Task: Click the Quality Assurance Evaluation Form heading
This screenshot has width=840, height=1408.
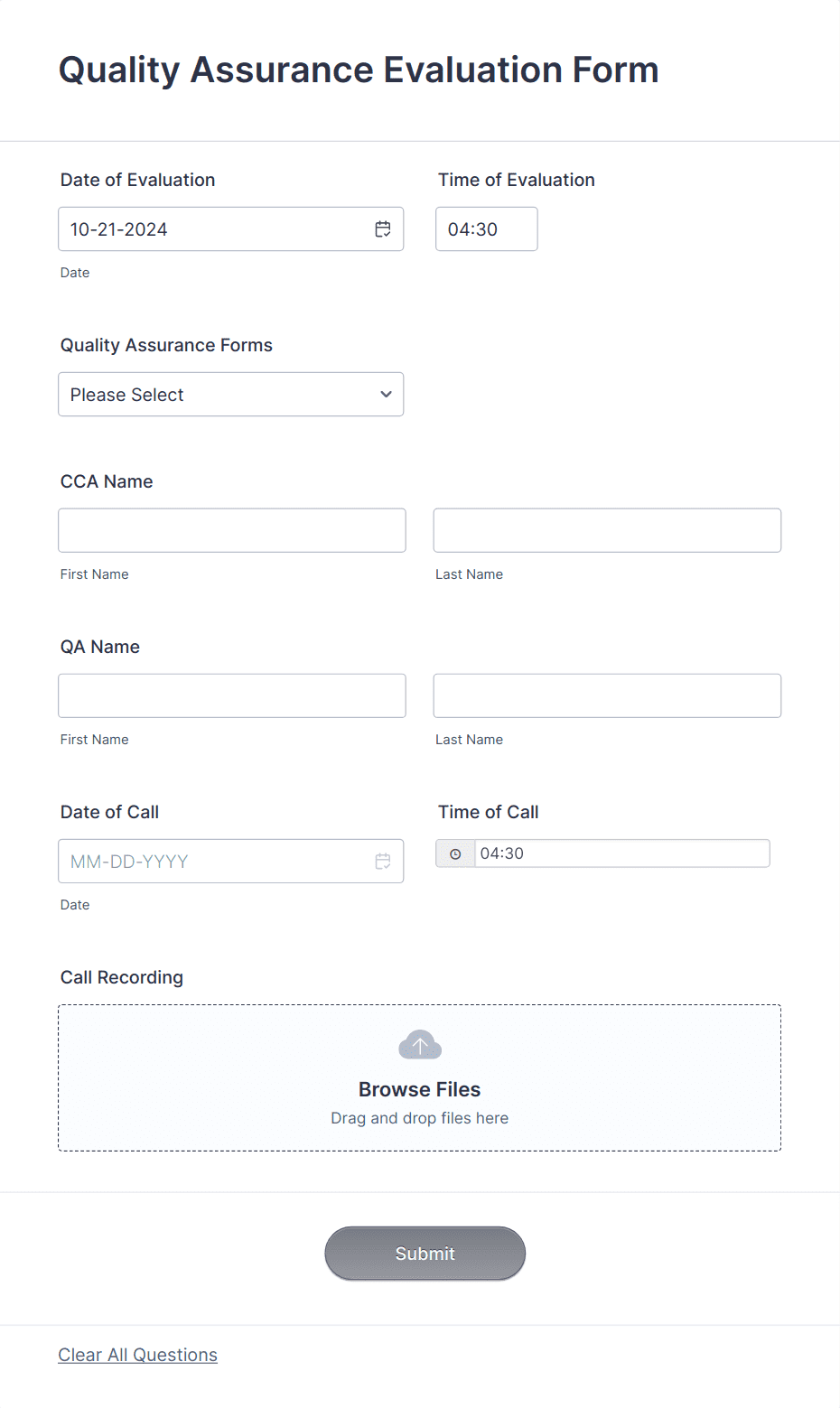Action: coord(359,70)
